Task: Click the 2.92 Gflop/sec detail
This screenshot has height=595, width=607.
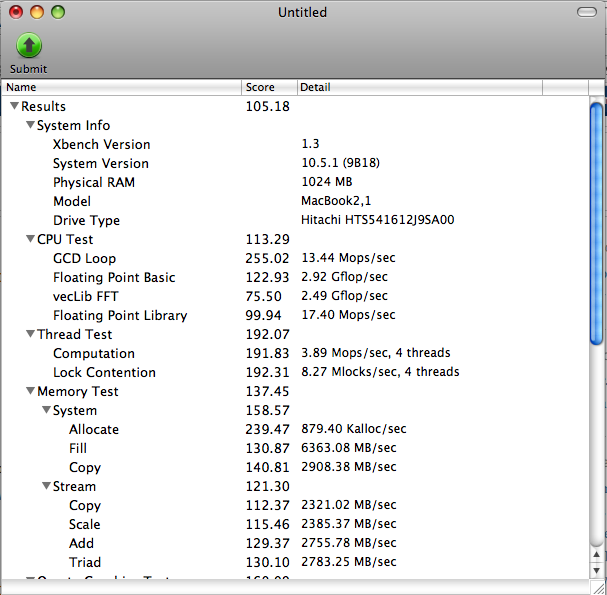Action: click(x=345, y=277)
